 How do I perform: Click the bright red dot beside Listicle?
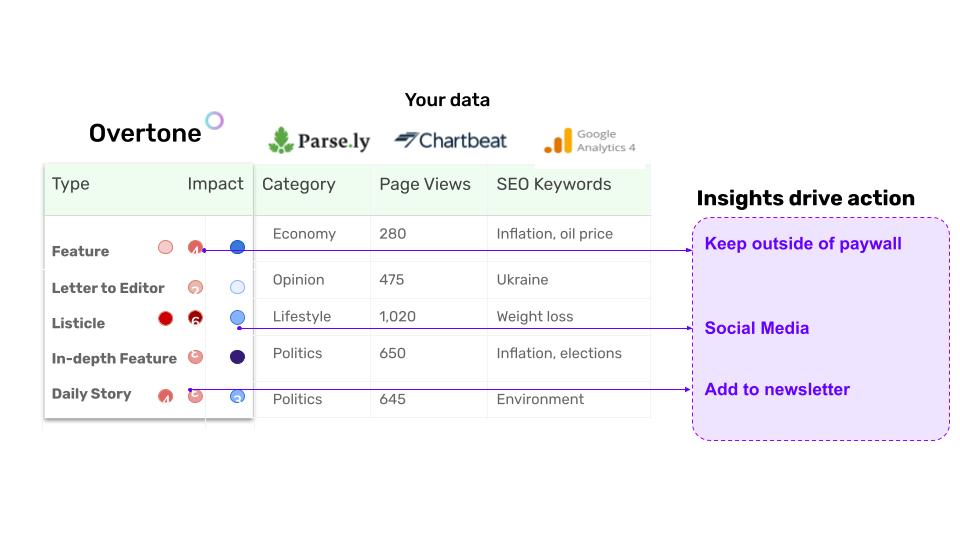click(165, 318)
